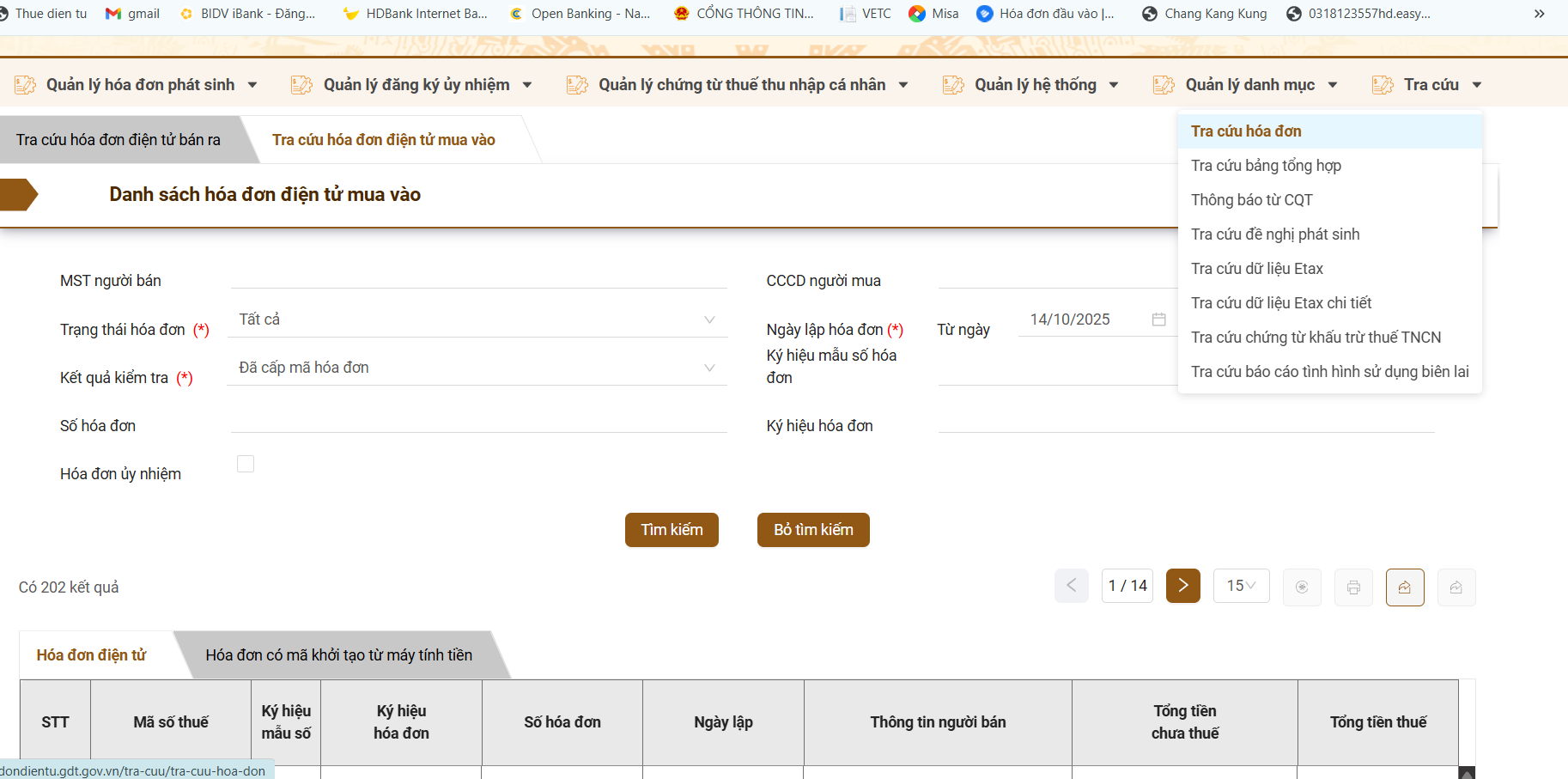Tick the Hóa đơn ủy nhiệm checkbox
The image size is (1568, 779).
246,464
